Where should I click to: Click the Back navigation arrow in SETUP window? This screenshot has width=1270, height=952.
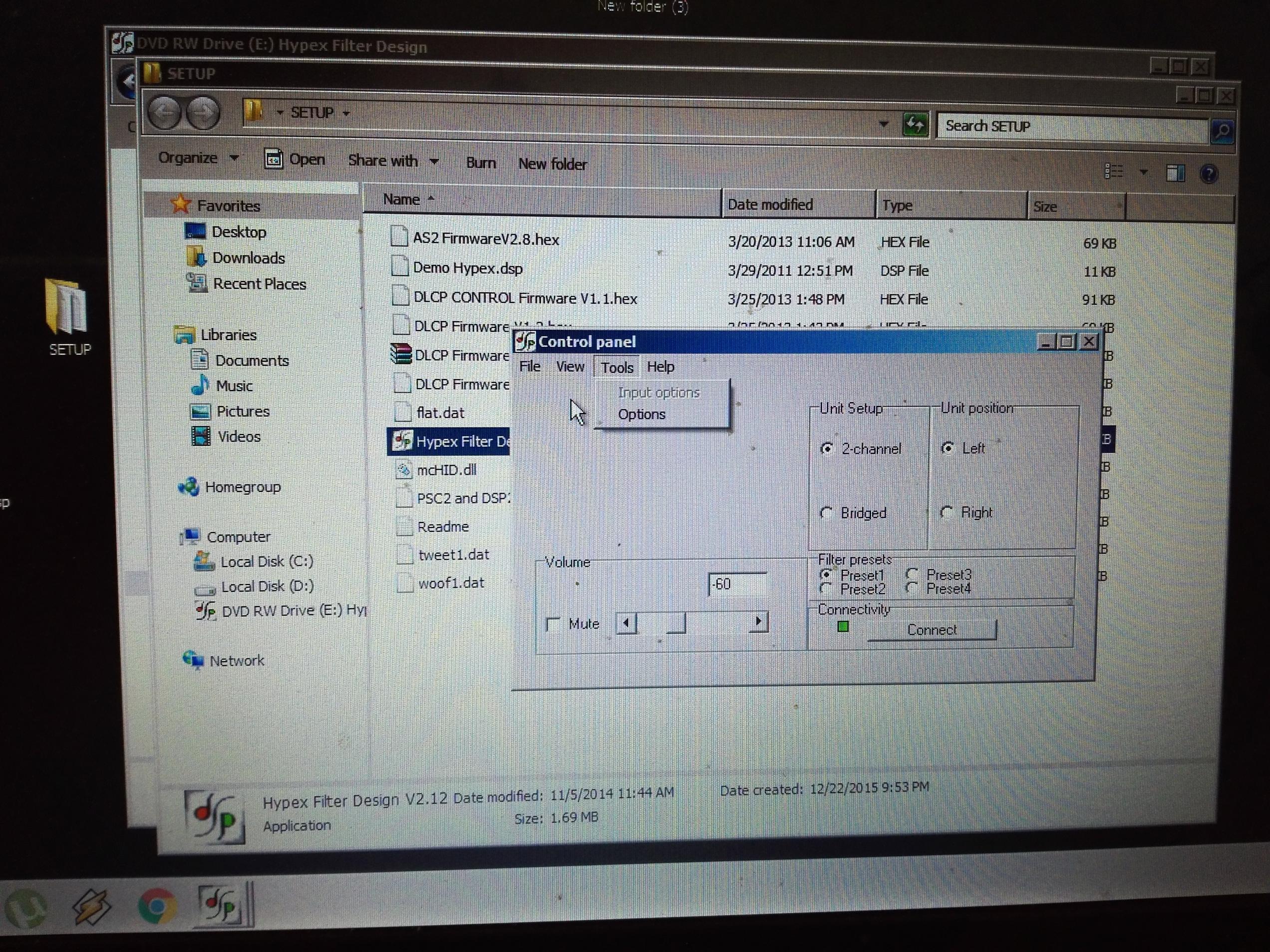[x=164, y=112]
